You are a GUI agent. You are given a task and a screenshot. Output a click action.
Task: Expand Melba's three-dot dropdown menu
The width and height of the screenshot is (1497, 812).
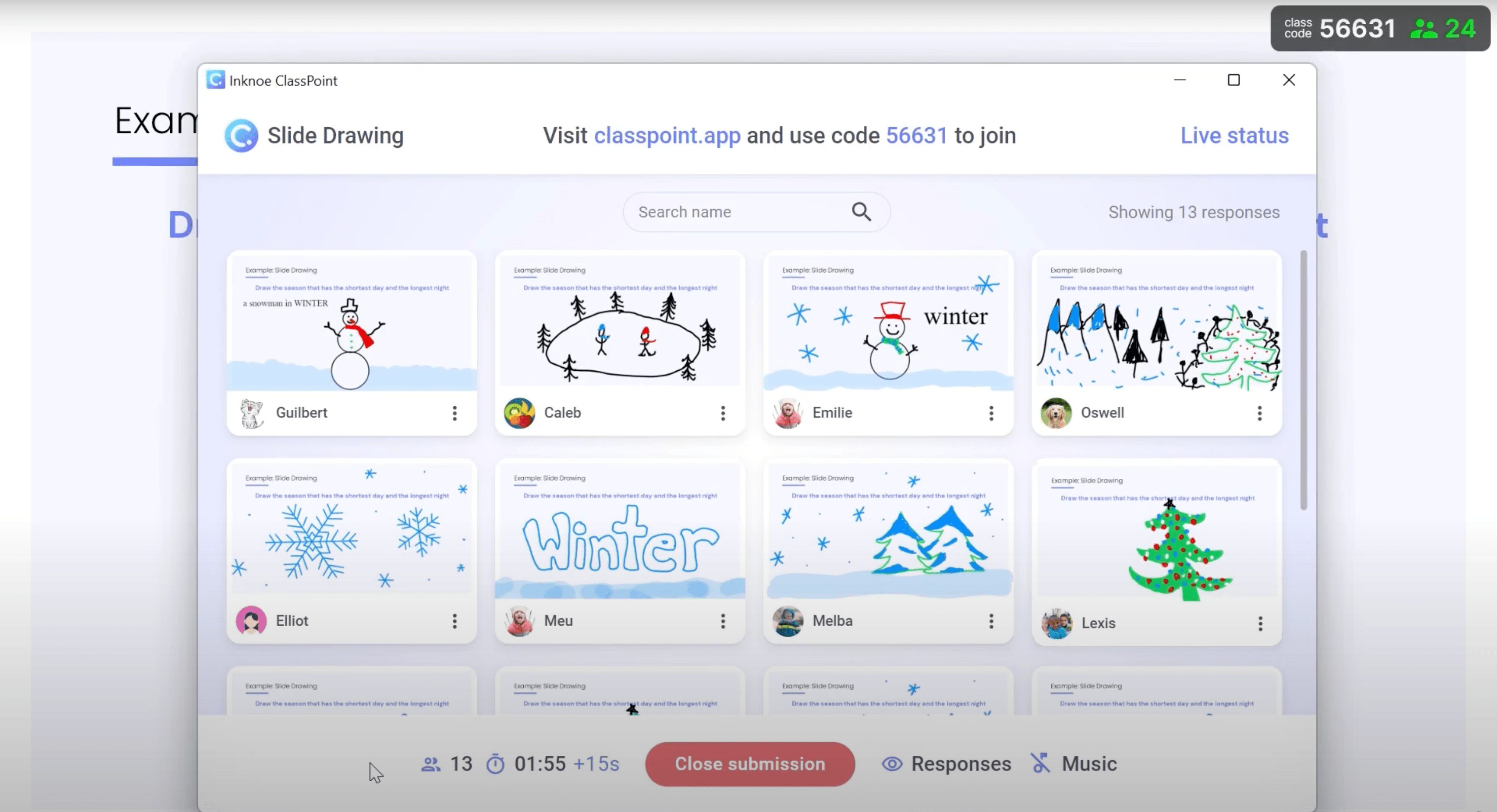pyautogui.click(x=991, y=621)
